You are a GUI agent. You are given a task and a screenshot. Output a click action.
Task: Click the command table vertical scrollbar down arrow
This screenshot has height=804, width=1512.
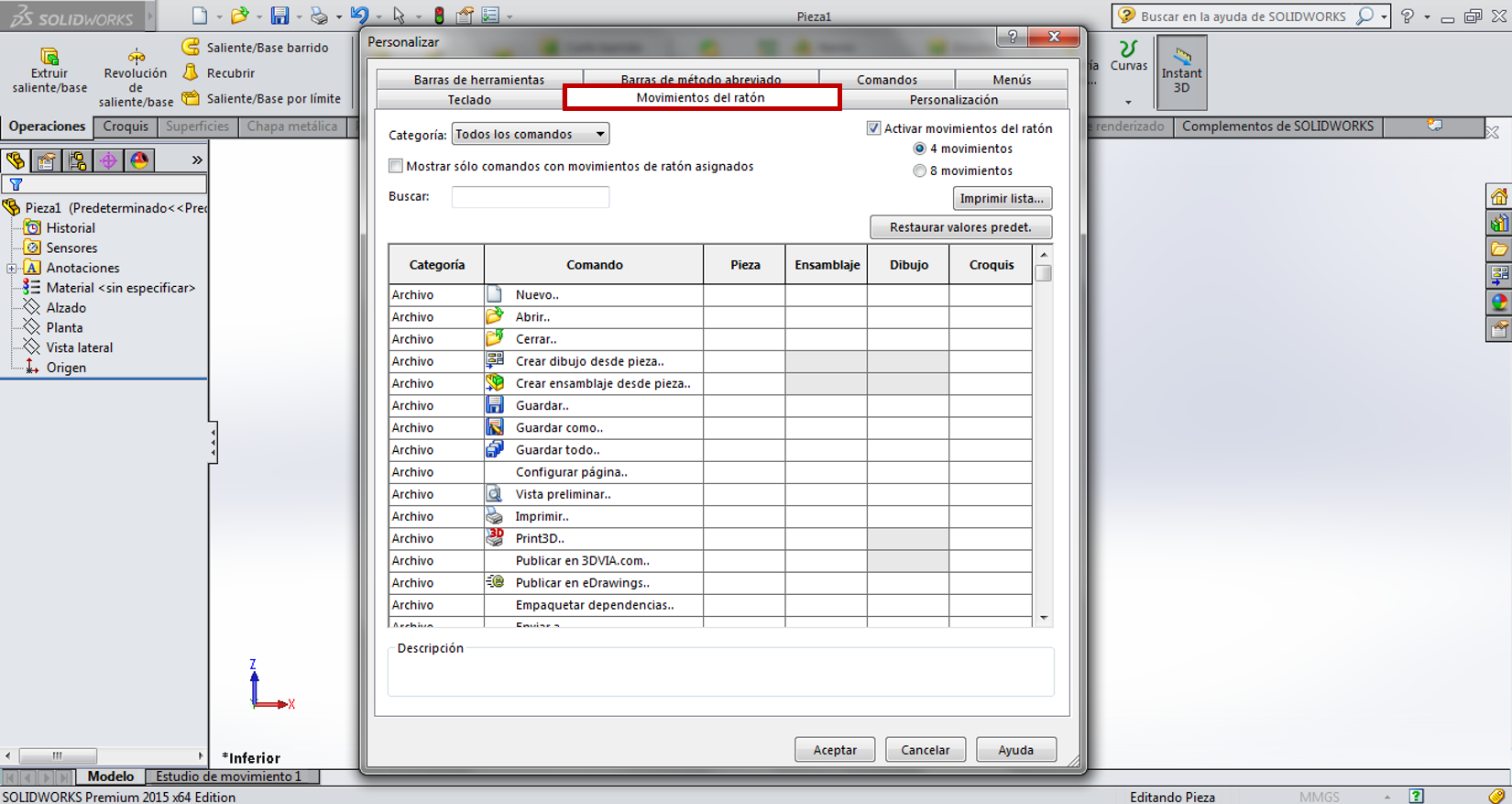(1044, 618)
